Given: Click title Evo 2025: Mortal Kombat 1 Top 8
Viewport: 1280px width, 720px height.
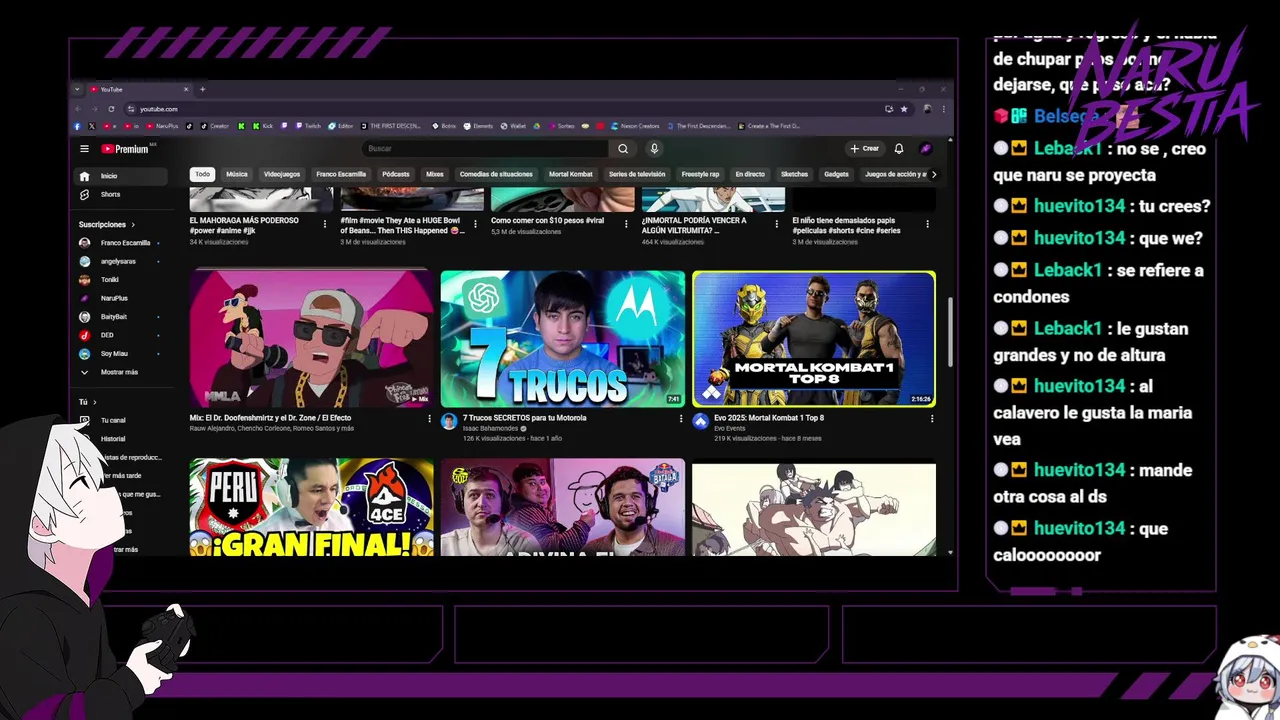Looking at the screenshot, I should click(x=769, y=418).
